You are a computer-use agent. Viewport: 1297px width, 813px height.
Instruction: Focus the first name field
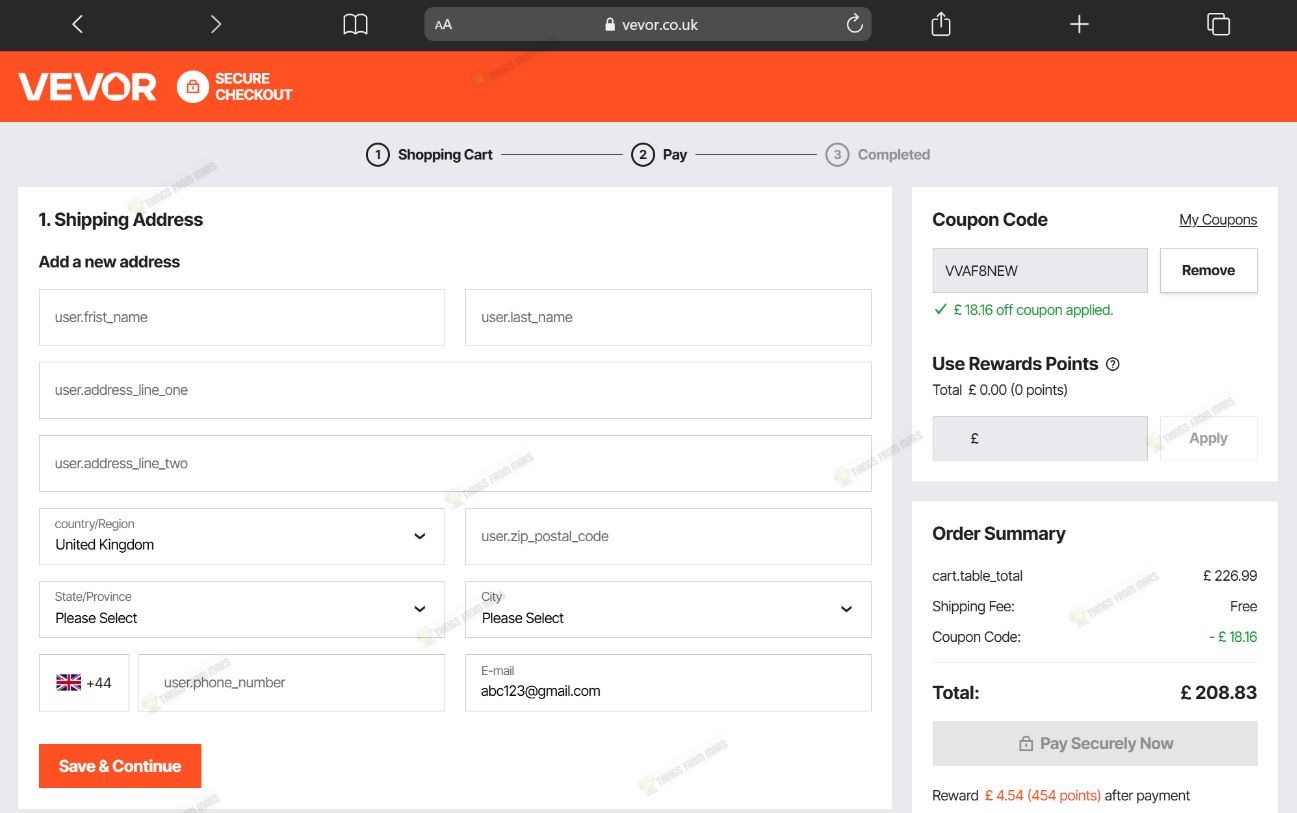point(242,317)
